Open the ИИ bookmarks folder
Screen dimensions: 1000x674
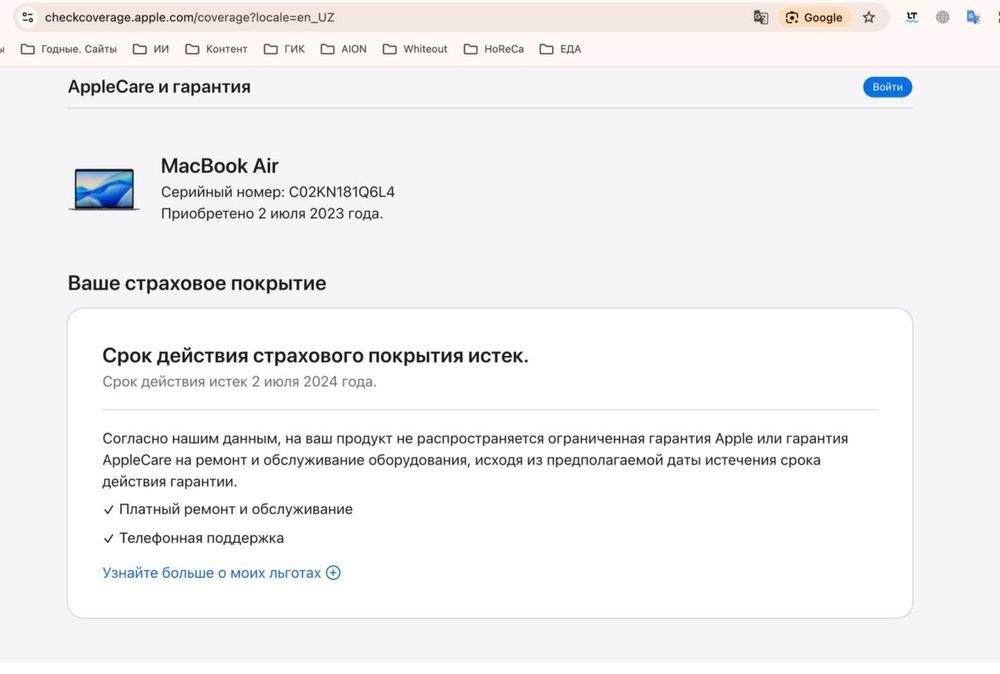[151, 49]
